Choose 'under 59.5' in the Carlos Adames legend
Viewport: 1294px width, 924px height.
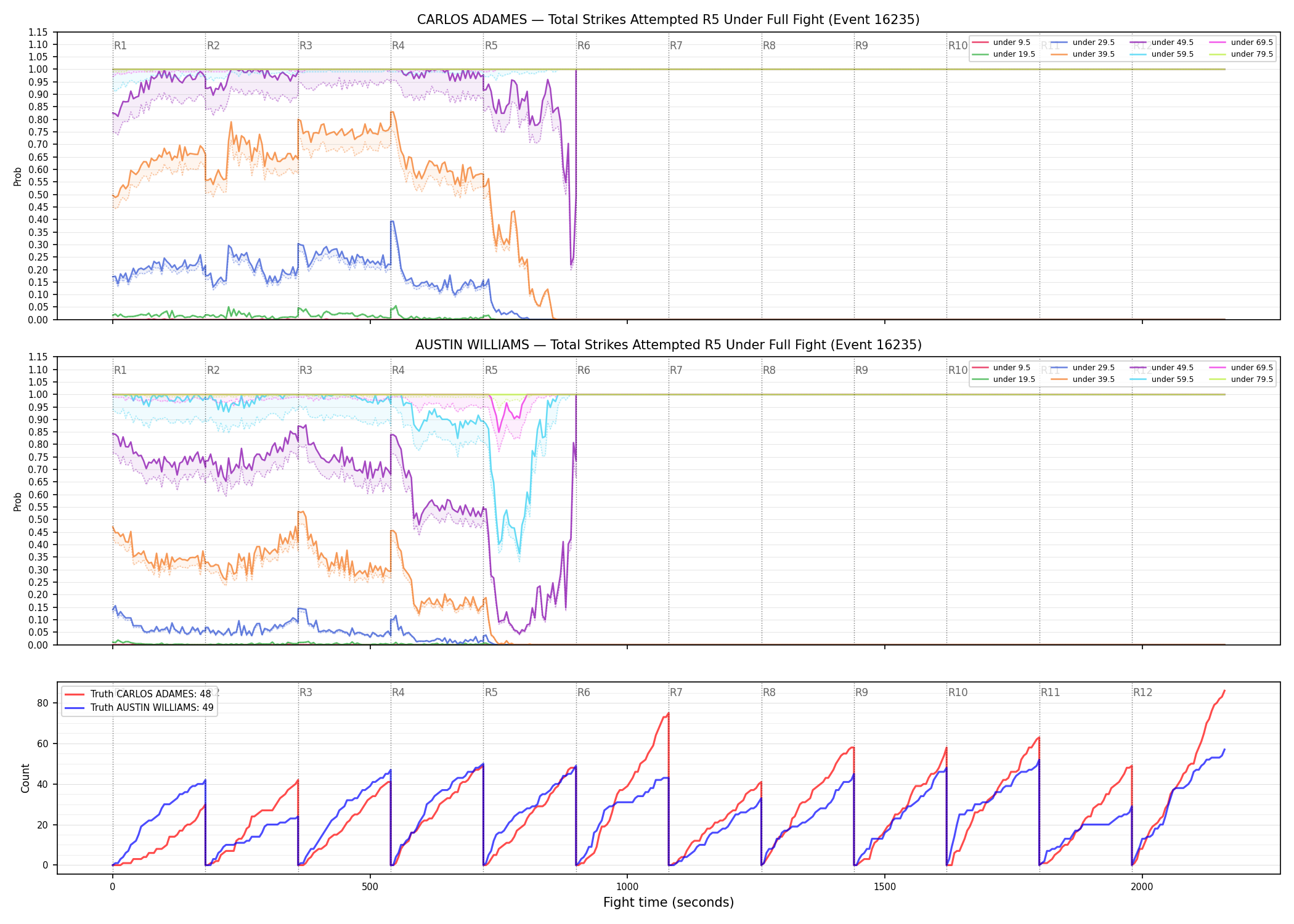[1162, 54]
